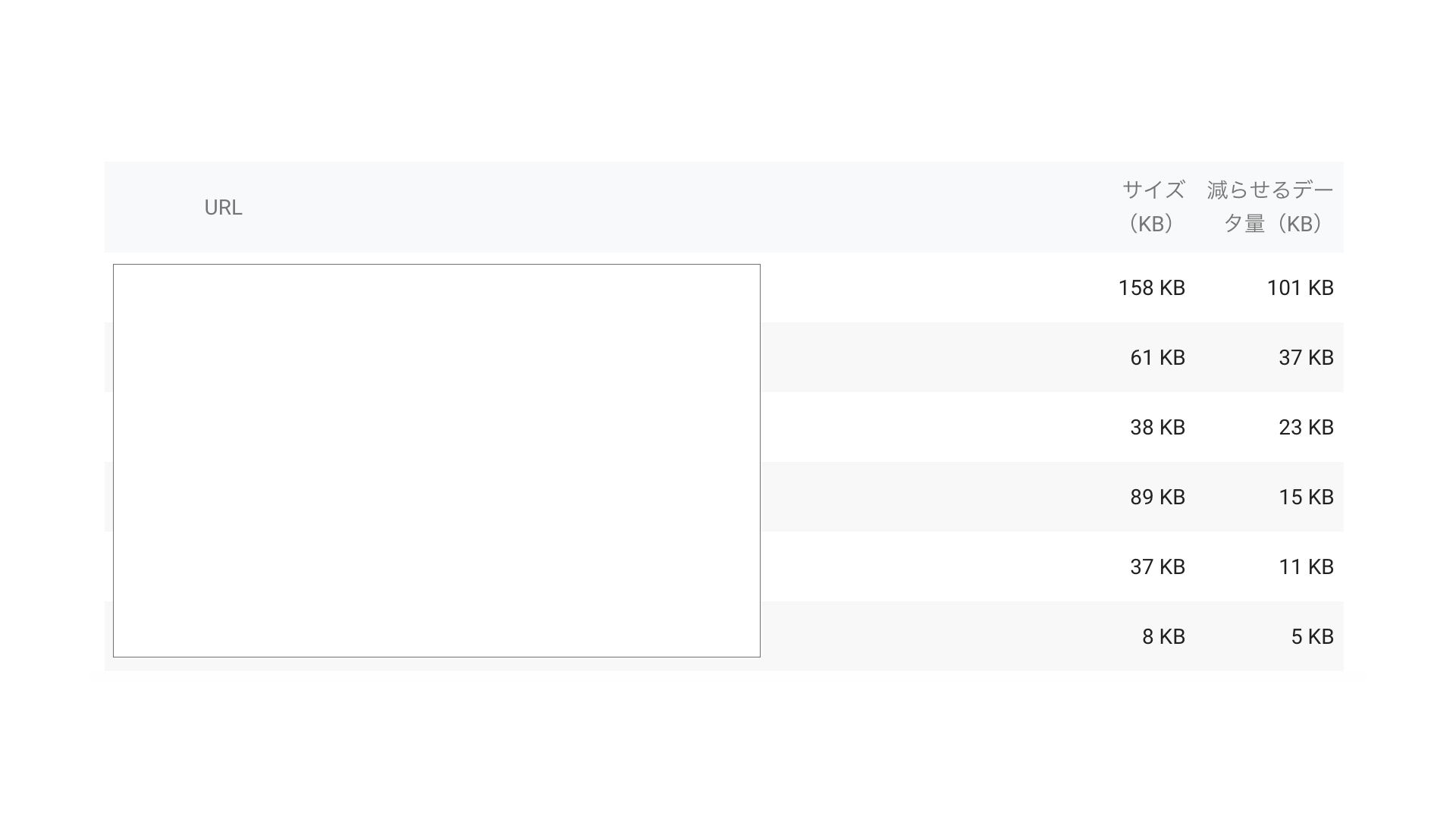Click the 15 KB savings value
This screenshot has width=1456, height=819.
[x=1306, y=497]
